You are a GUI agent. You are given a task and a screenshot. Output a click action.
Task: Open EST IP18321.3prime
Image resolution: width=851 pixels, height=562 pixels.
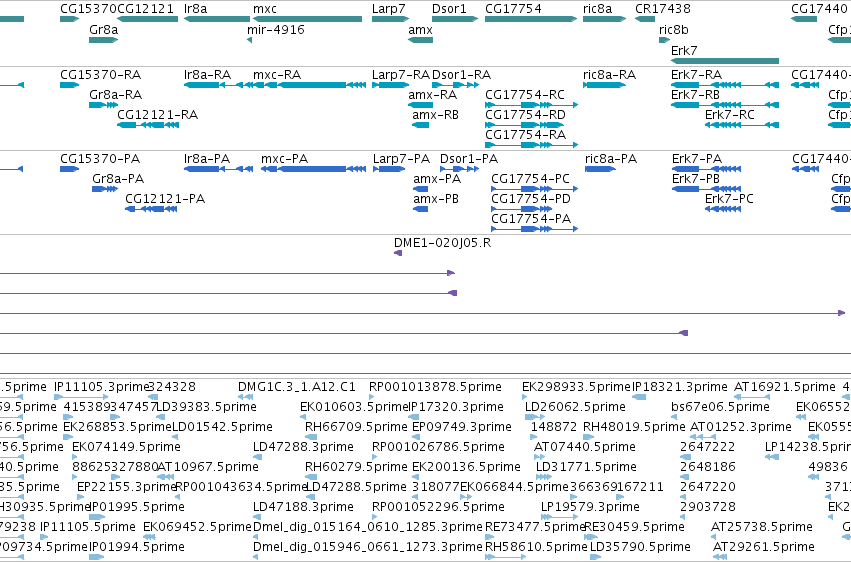coord(680,387)
